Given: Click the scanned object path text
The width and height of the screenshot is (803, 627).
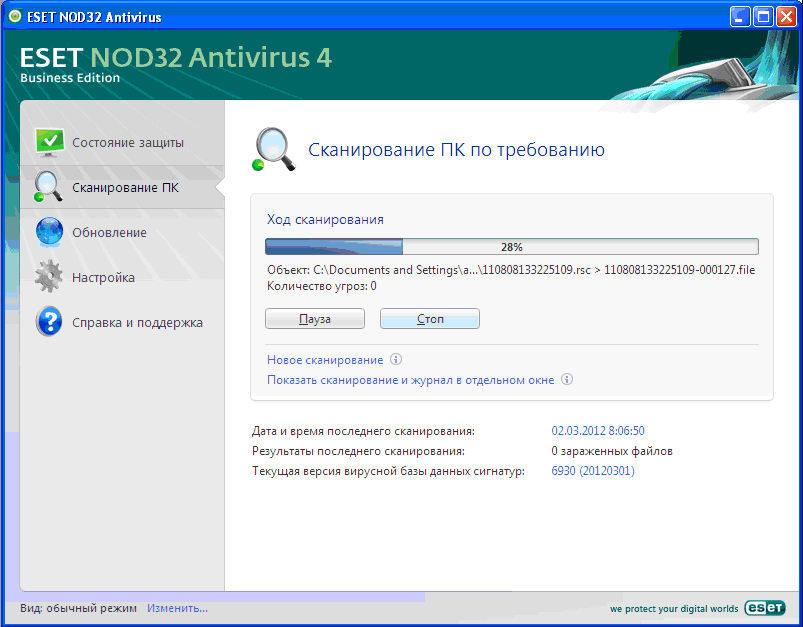Looking at the screenshot, I should 511,270.
